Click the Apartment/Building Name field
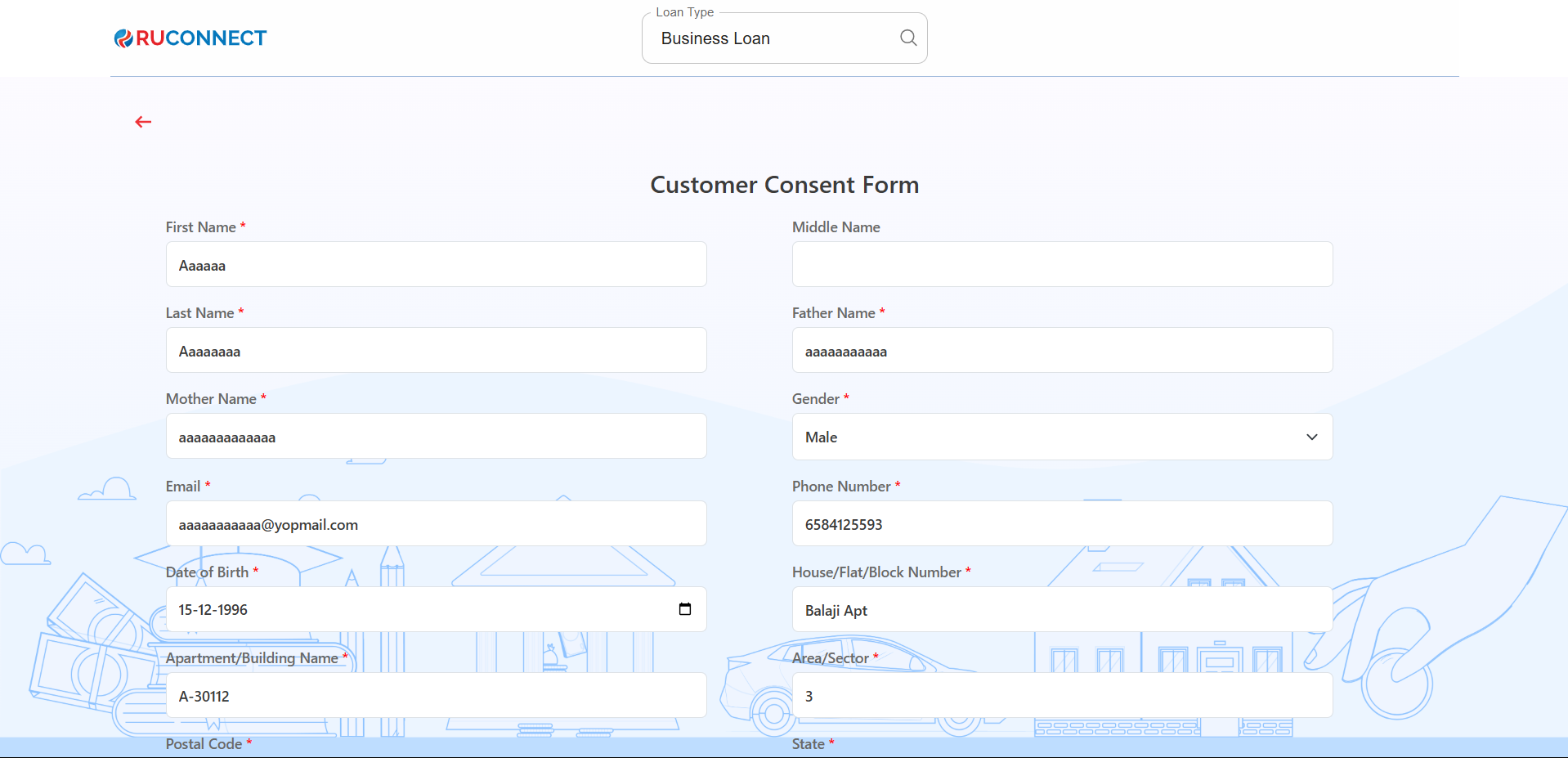The height and width of the screenshot is (758, 1568). pos(436,696)
